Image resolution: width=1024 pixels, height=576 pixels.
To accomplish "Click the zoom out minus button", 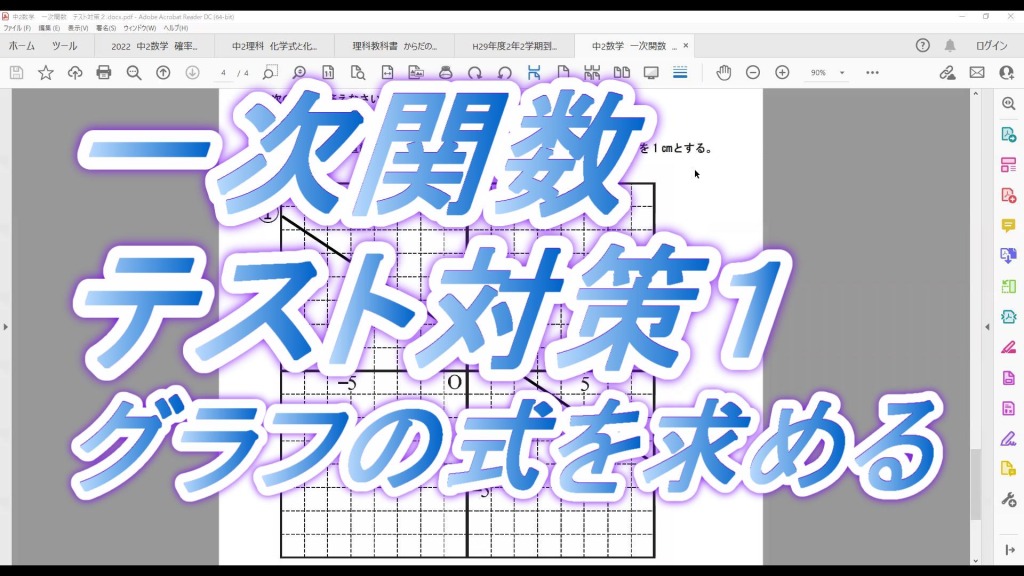I will tap(753, 73).
